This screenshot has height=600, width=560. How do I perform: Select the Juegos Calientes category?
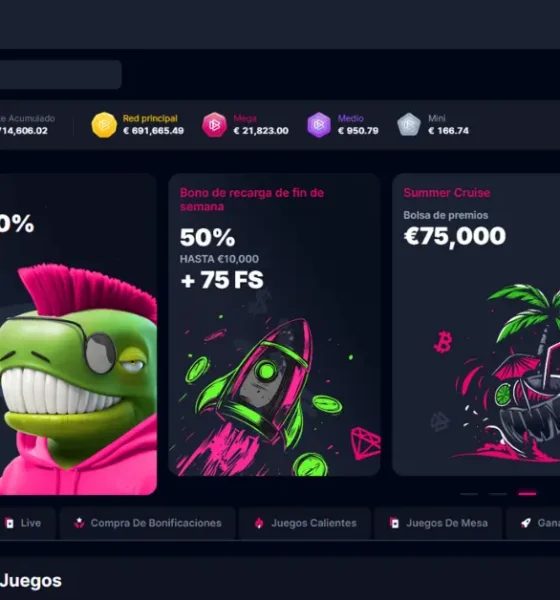[305, 523]
